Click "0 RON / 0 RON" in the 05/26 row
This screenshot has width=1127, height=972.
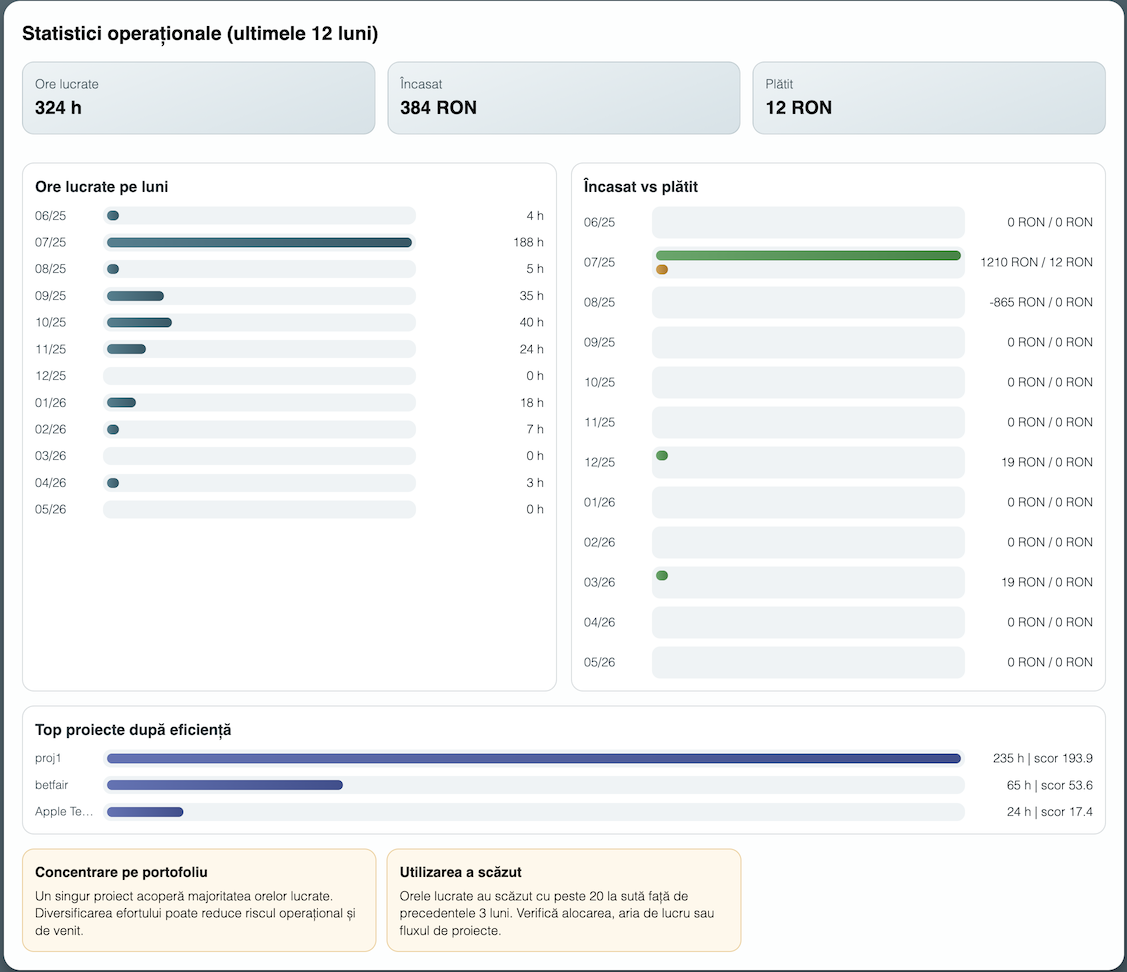click(x=1050, y=662)
